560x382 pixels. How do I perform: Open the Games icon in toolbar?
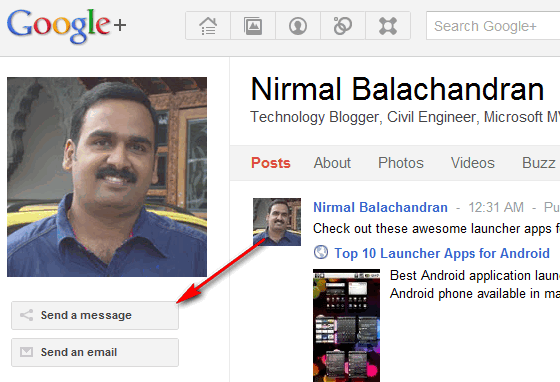coord(388,26)
